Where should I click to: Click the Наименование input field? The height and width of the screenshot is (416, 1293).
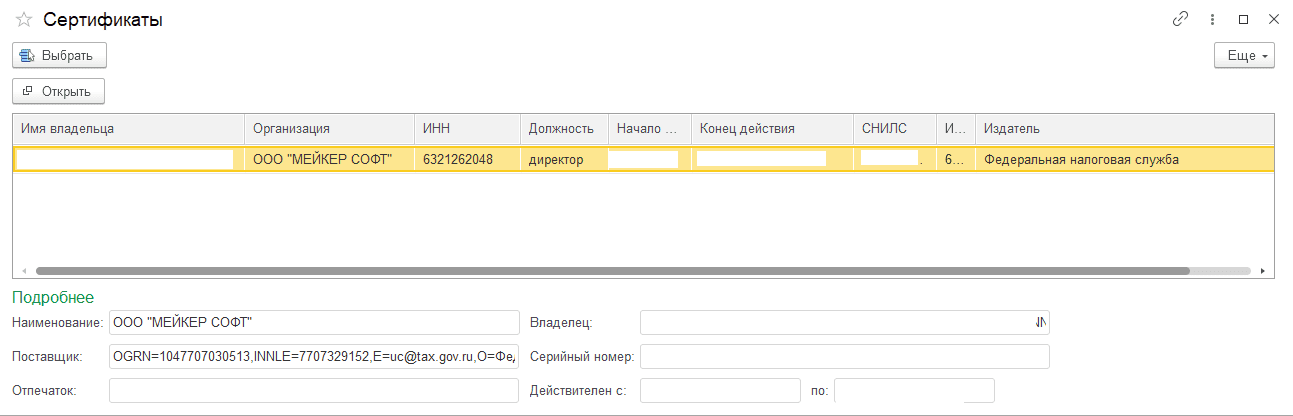point(314,322)
